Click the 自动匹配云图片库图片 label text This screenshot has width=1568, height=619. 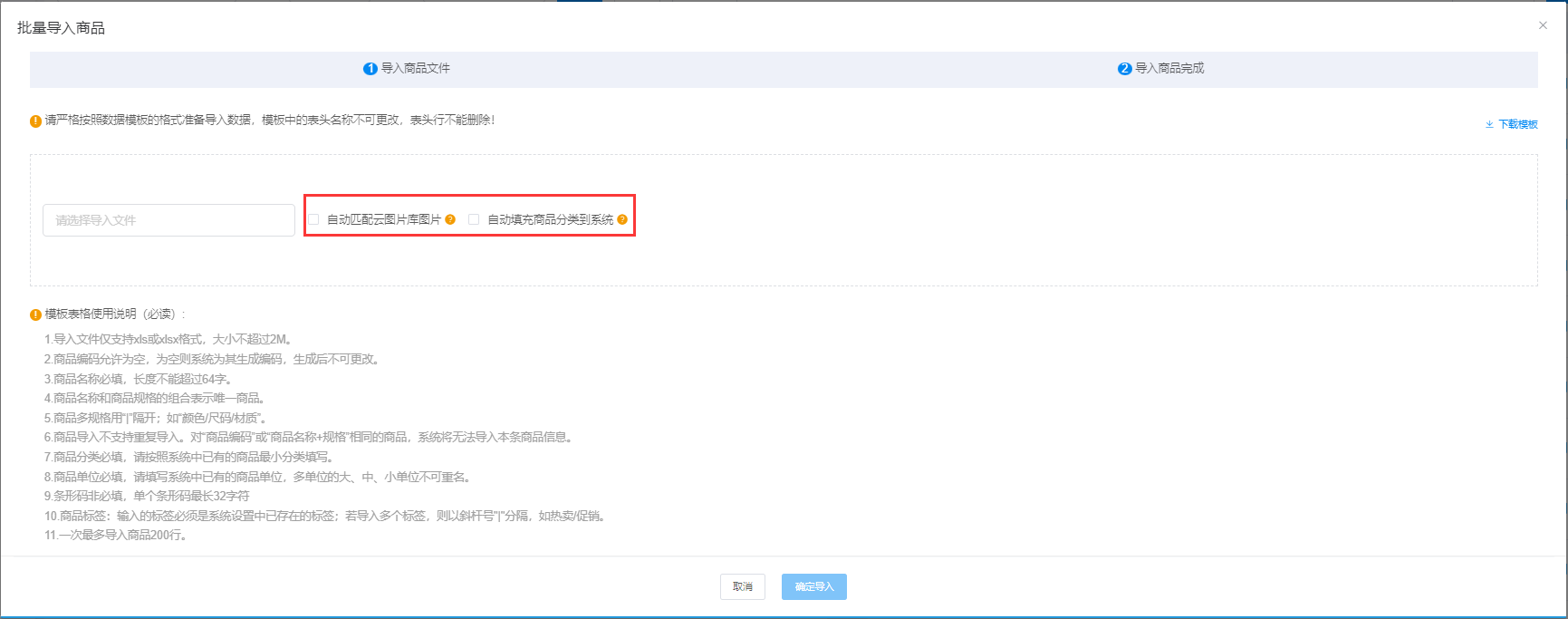click(x=384, y=219)
